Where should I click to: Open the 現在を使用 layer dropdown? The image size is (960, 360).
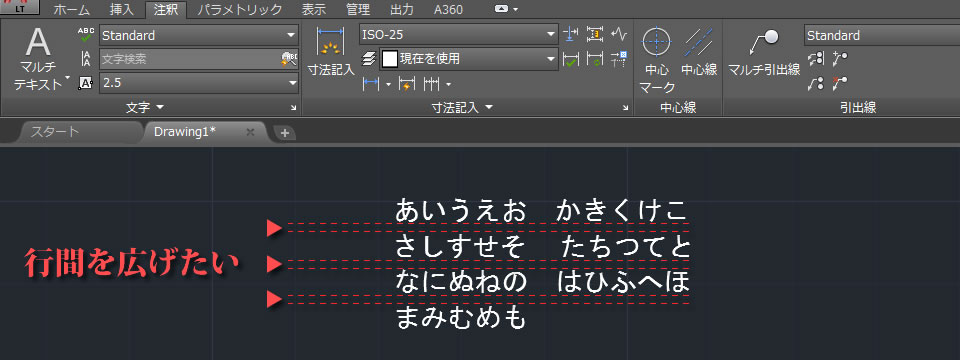point(469,59)
